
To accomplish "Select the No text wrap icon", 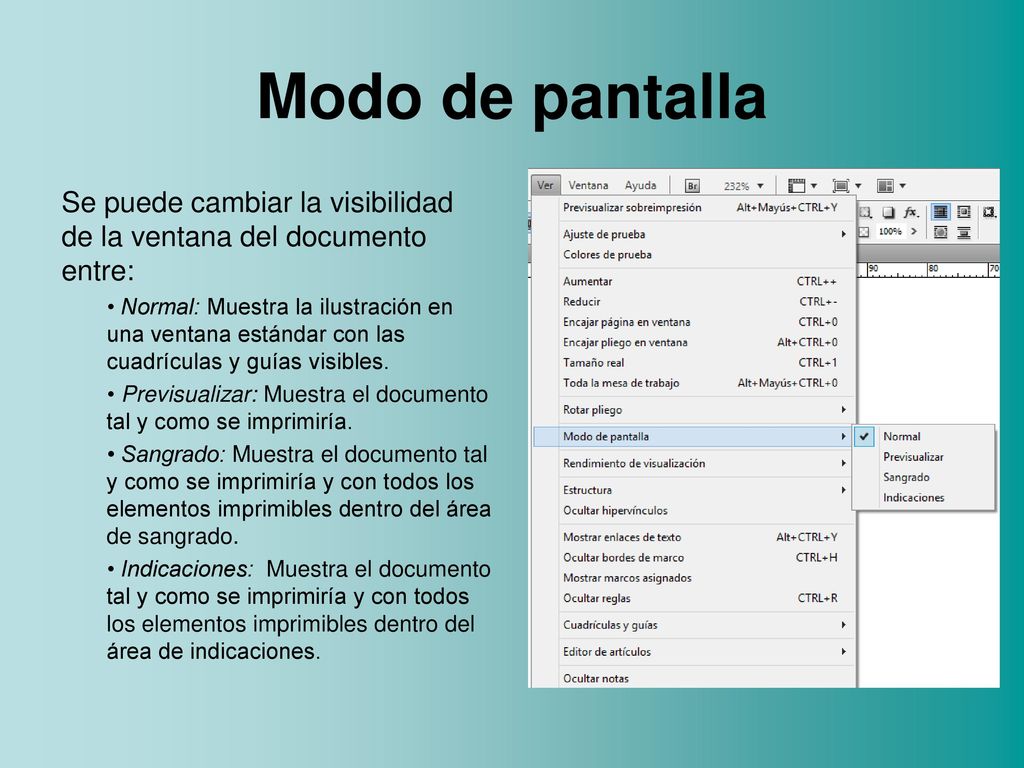I will click(x=940, y=212).
